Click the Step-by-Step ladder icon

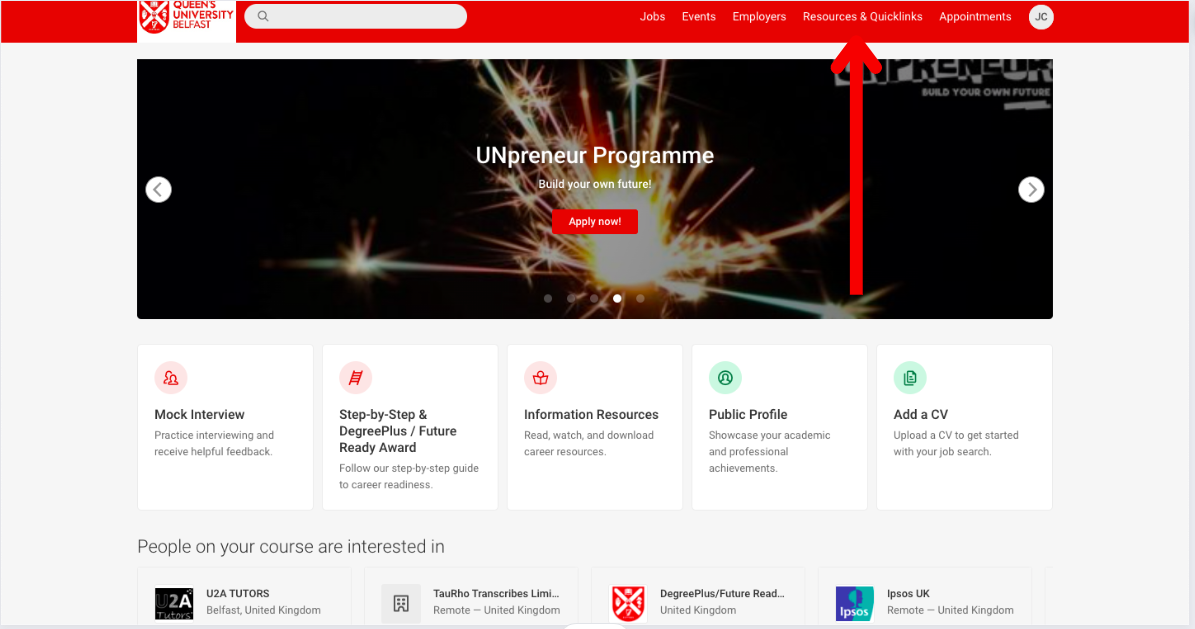click(x=356, y=378)
